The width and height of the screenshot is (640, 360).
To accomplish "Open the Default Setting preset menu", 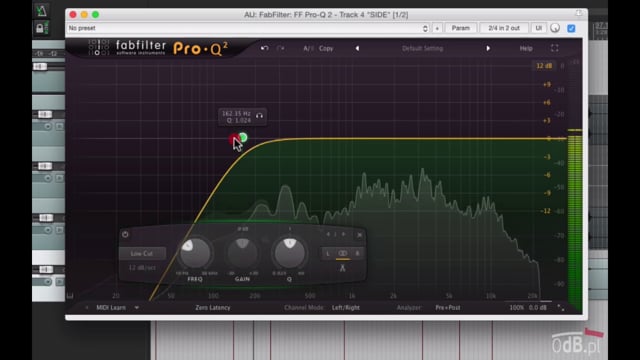I will (x=422, y=48).
